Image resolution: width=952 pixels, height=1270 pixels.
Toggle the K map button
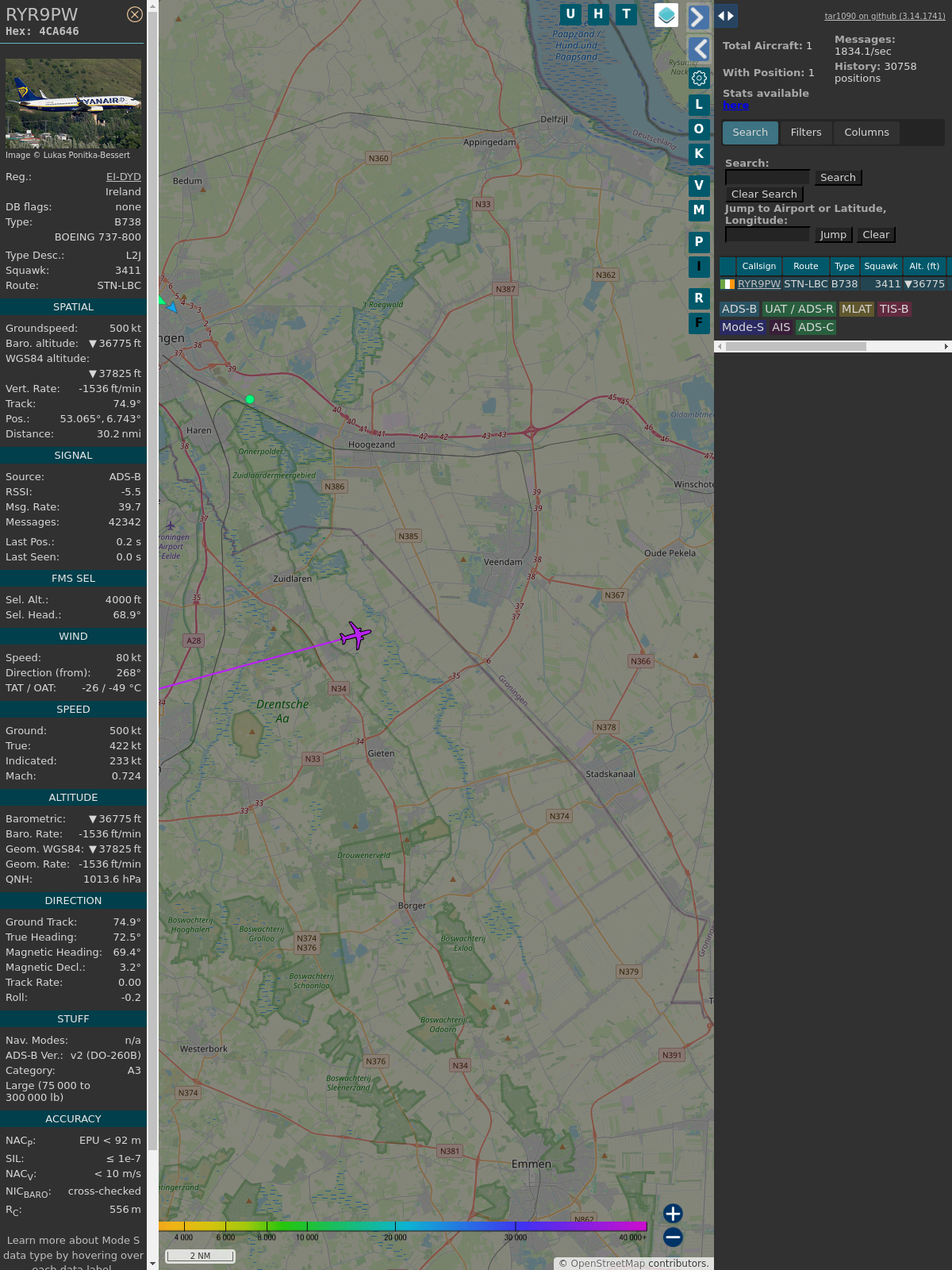pos(699,154)
